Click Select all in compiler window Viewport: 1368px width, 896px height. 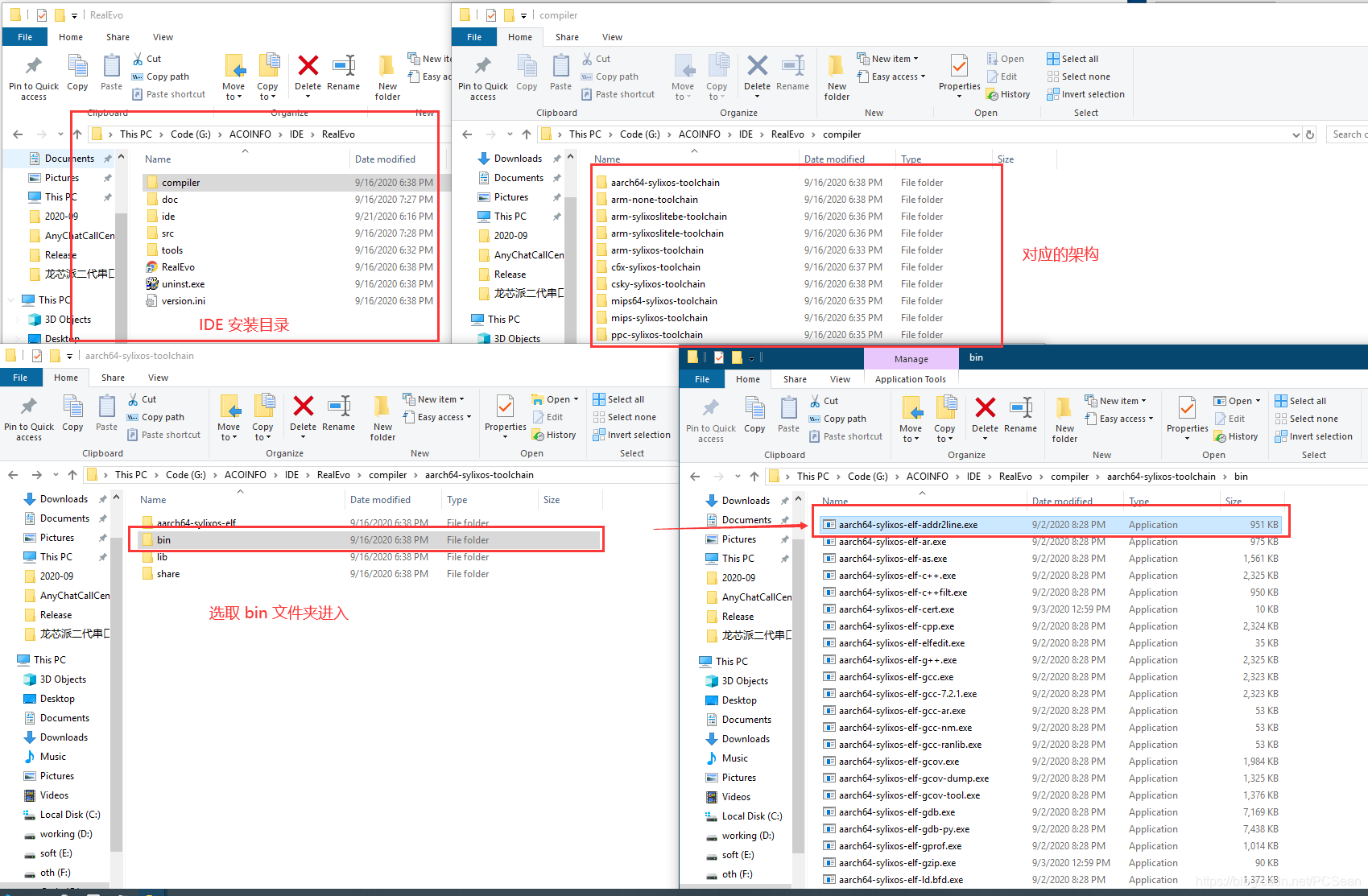1072,59
